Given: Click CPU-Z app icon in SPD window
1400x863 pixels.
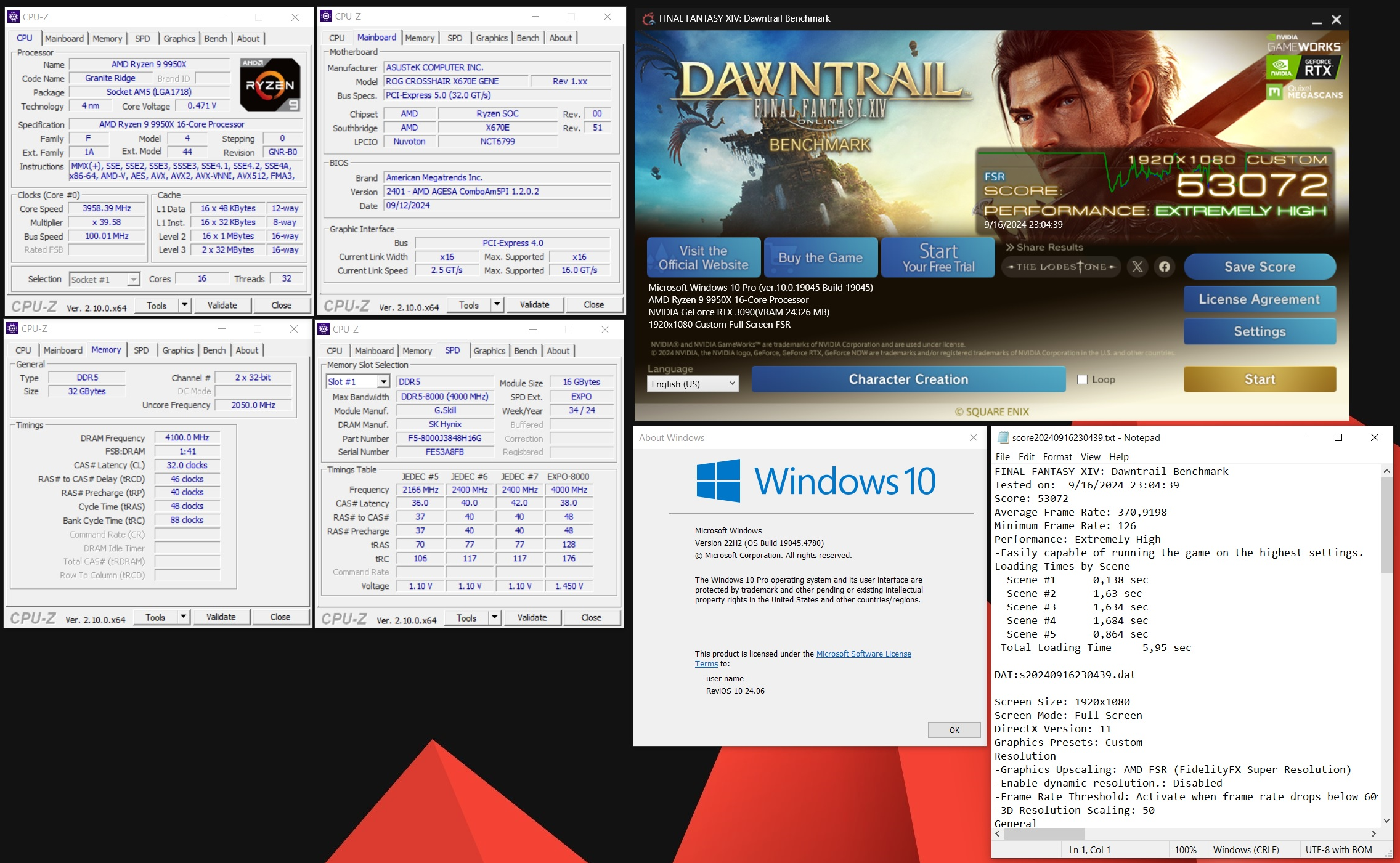Looking at the screenshot, I should click(324, 329).
